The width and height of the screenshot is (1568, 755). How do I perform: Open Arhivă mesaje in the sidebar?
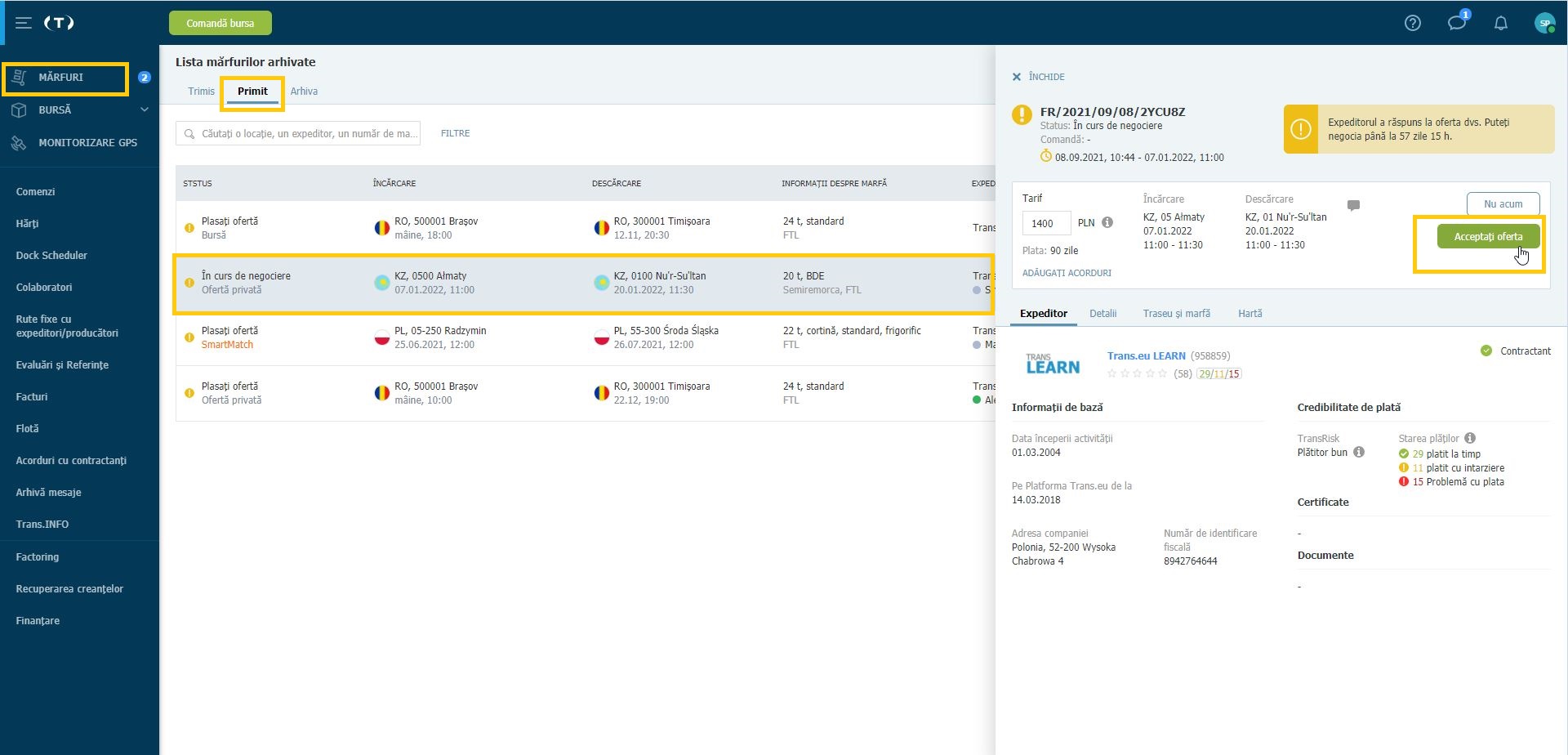pyautogui.click(x=48, y=493)
